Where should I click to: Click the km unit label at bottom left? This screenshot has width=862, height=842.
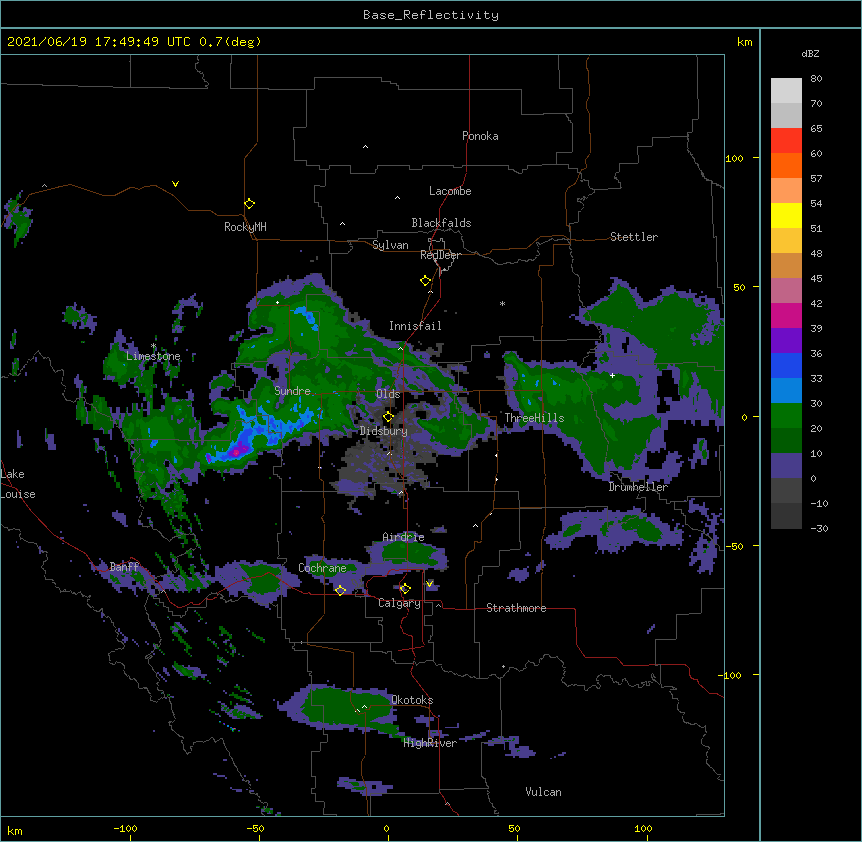15,831
